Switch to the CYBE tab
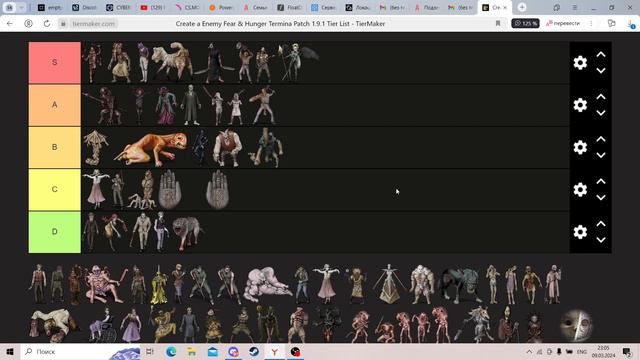 coord(118,7)
